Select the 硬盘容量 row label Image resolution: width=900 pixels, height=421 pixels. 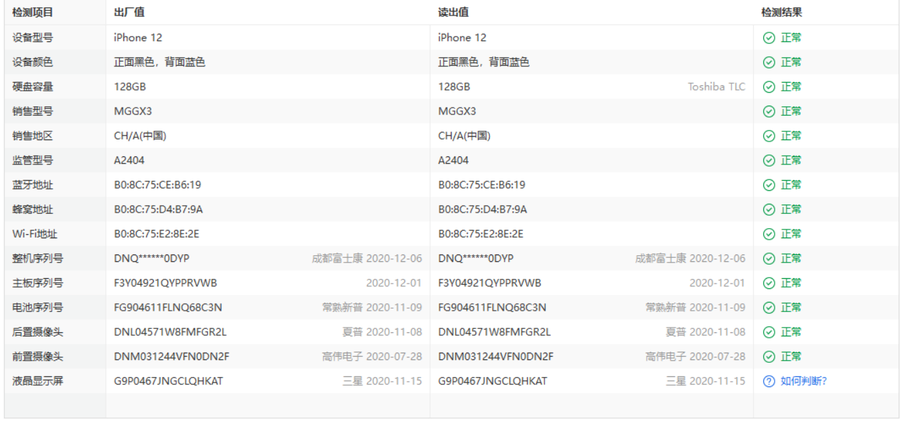33,87
